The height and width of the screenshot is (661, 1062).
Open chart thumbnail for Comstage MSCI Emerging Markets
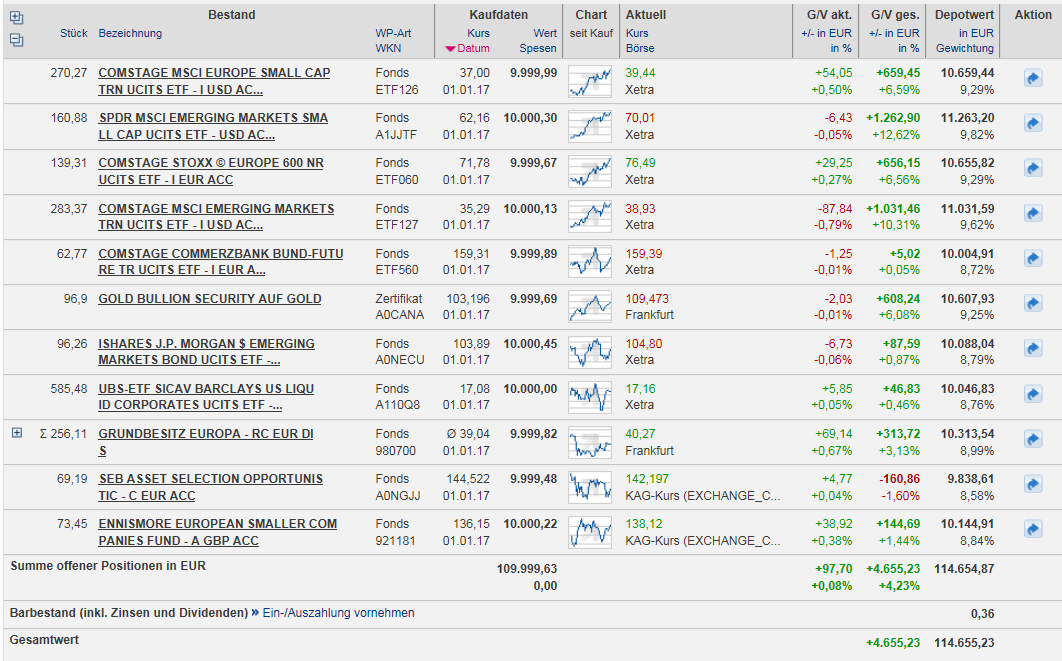coord(590,216)
